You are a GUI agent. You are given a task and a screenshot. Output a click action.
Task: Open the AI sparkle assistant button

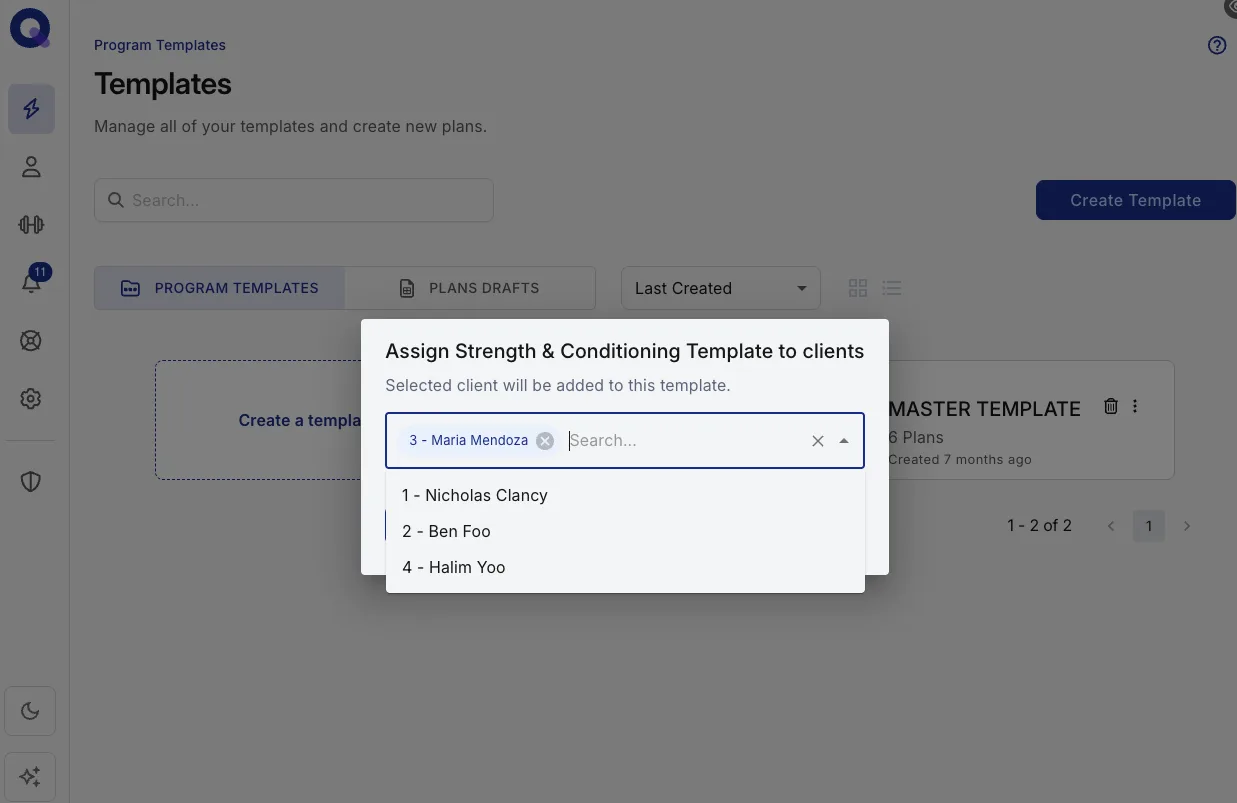coord(30,776)
